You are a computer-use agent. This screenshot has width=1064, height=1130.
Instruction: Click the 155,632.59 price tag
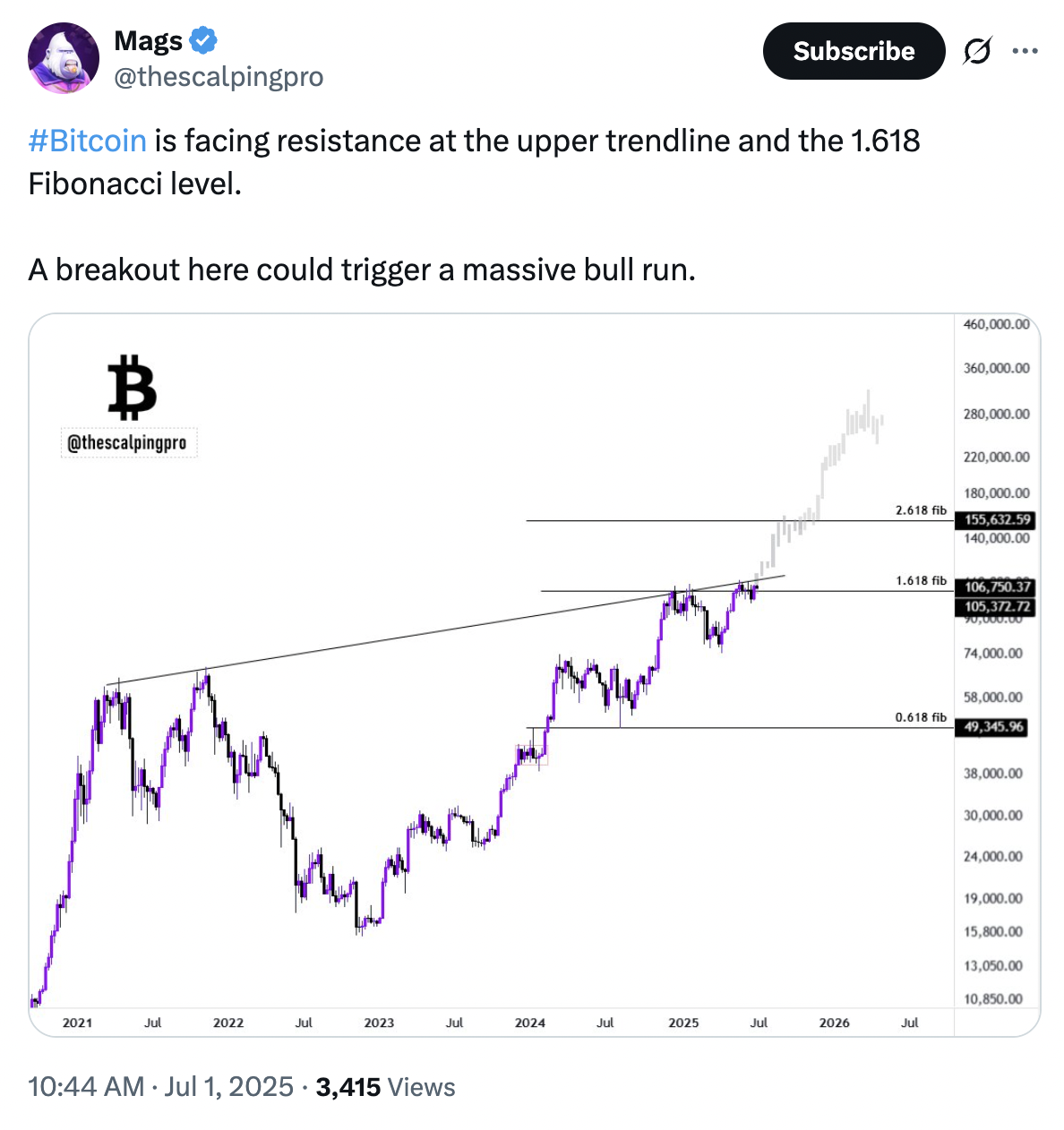tap(997, 519)
